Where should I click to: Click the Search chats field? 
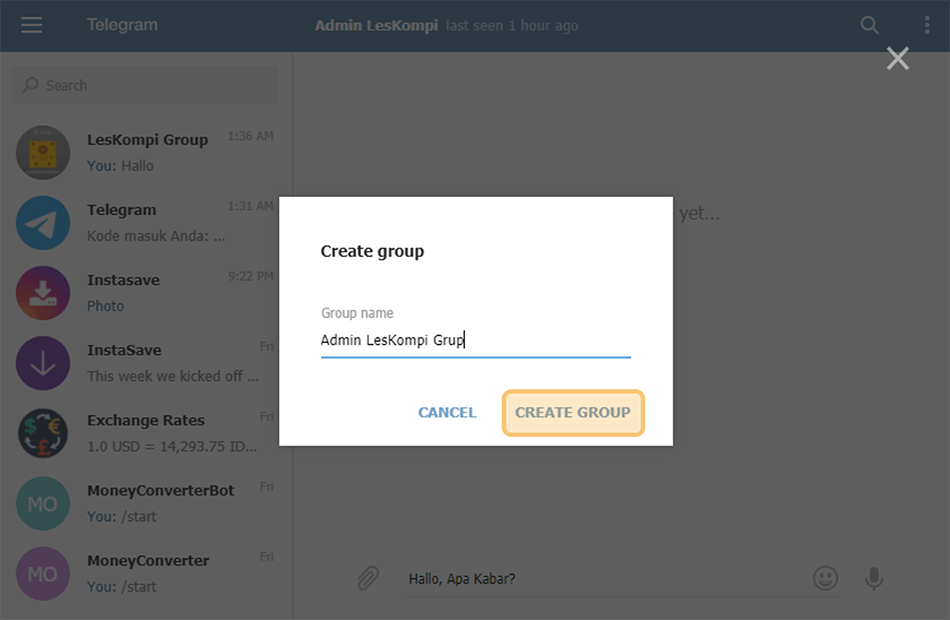[x=145, y=85]
